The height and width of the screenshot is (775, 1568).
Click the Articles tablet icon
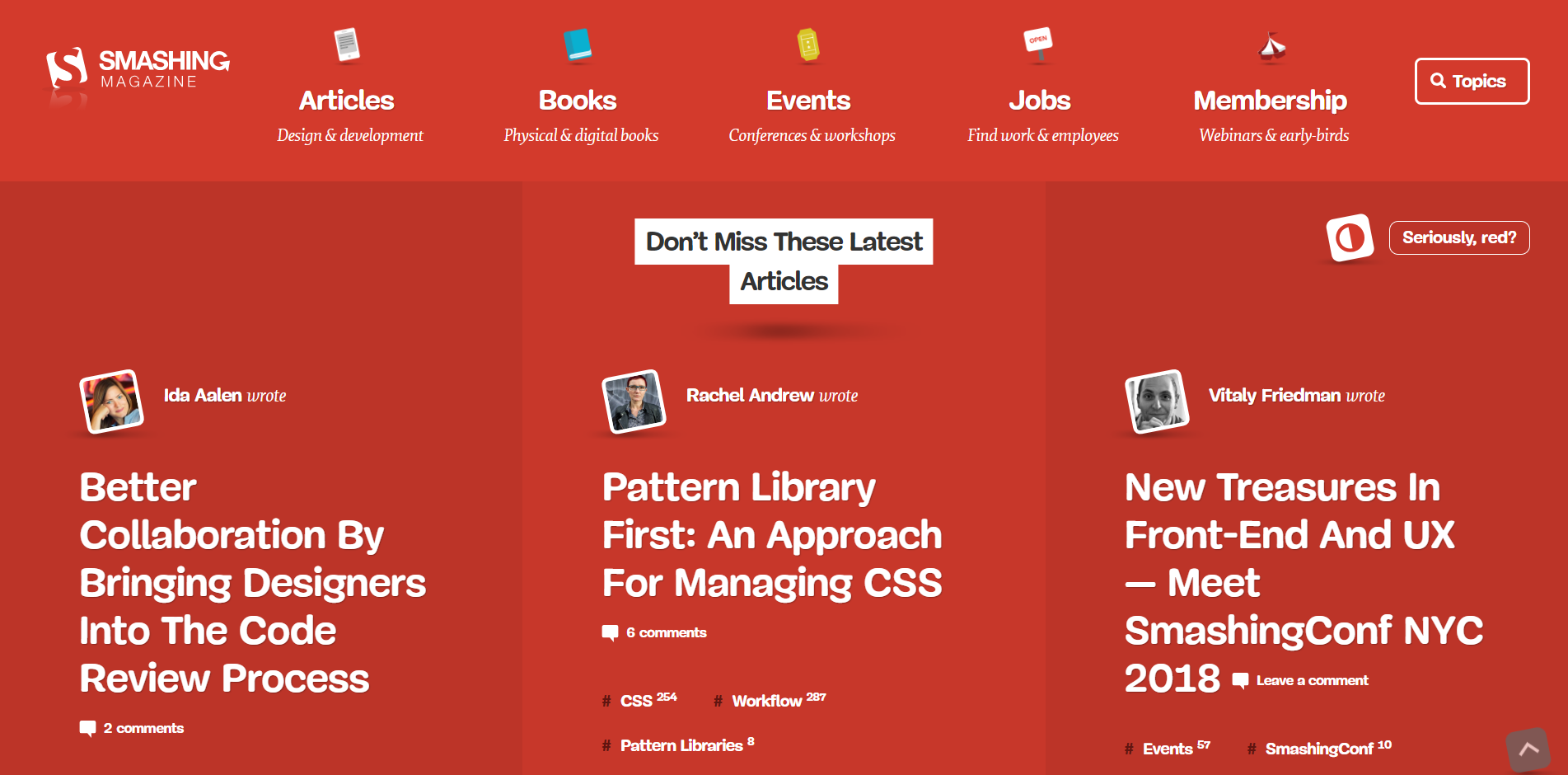click(x=347, y=45)
